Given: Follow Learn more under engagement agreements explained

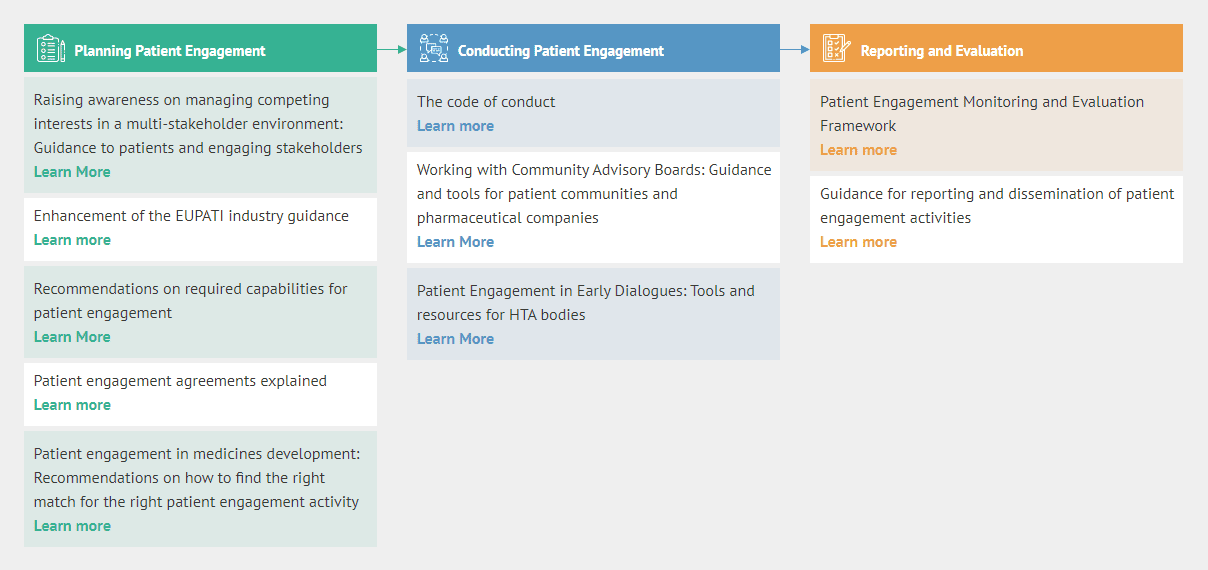Looking at the screenshot, I should (72, 405).
